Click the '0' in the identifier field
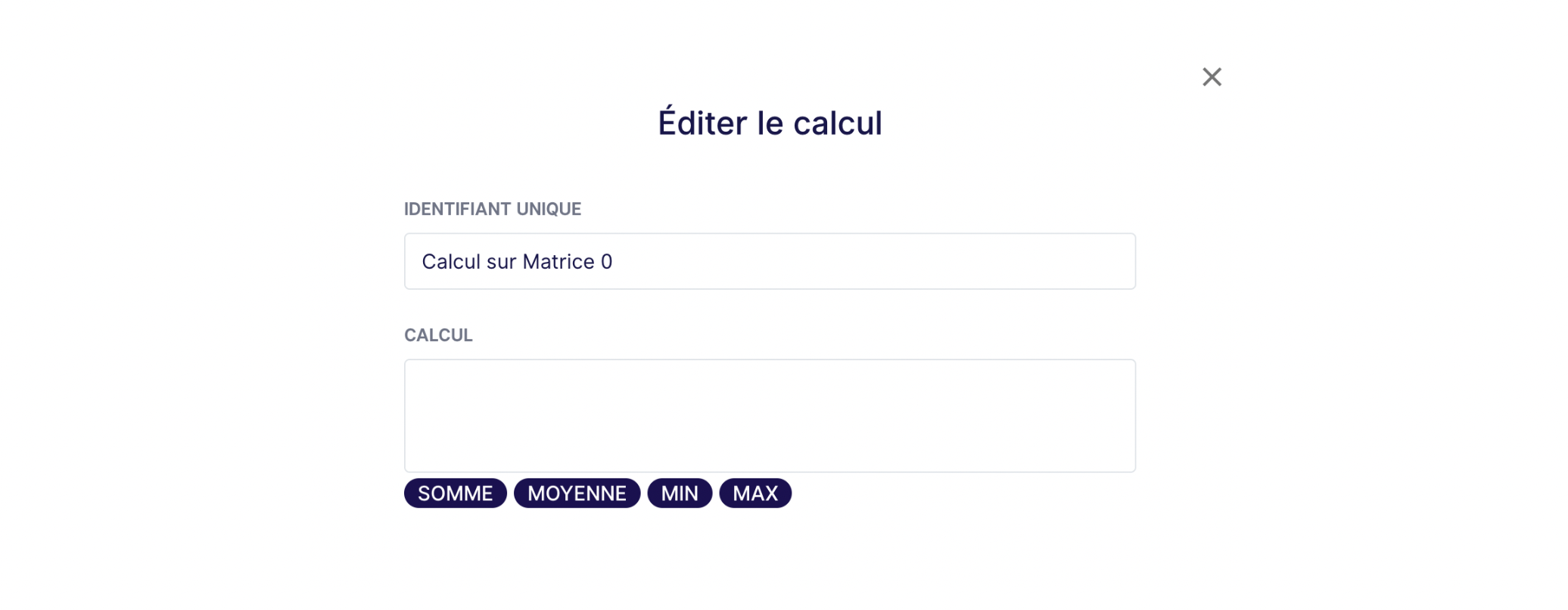The image size is (1568, 610). tap(606, 262)
